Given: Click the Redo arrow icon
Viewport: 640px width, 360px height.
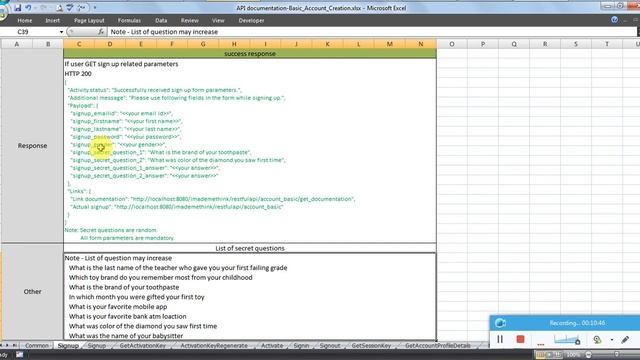Looking at the screenshot, I should click(x=43, y=8).
